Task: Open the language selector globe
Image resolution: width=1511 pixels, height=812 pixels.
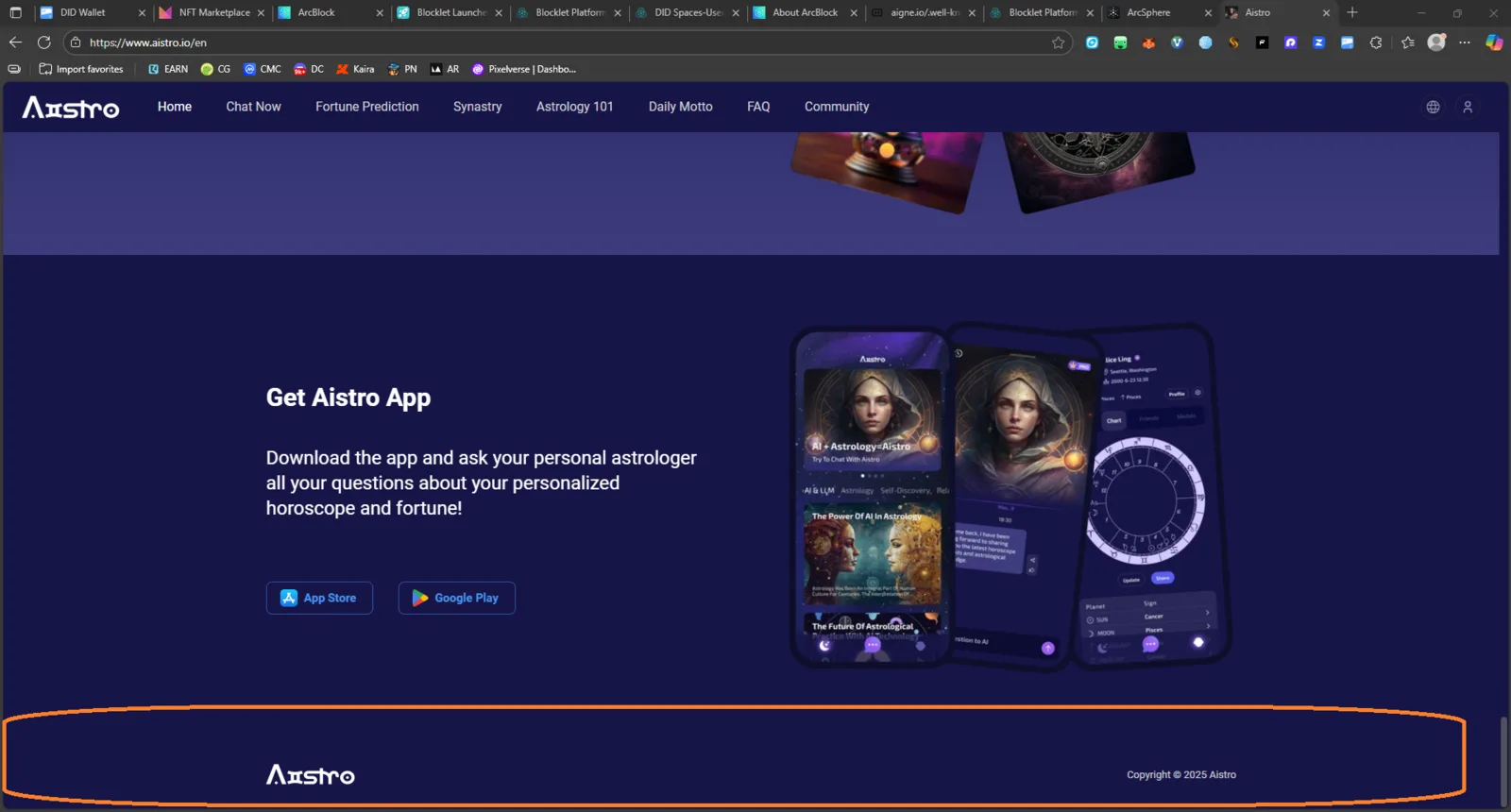Action: point(1433,107)
